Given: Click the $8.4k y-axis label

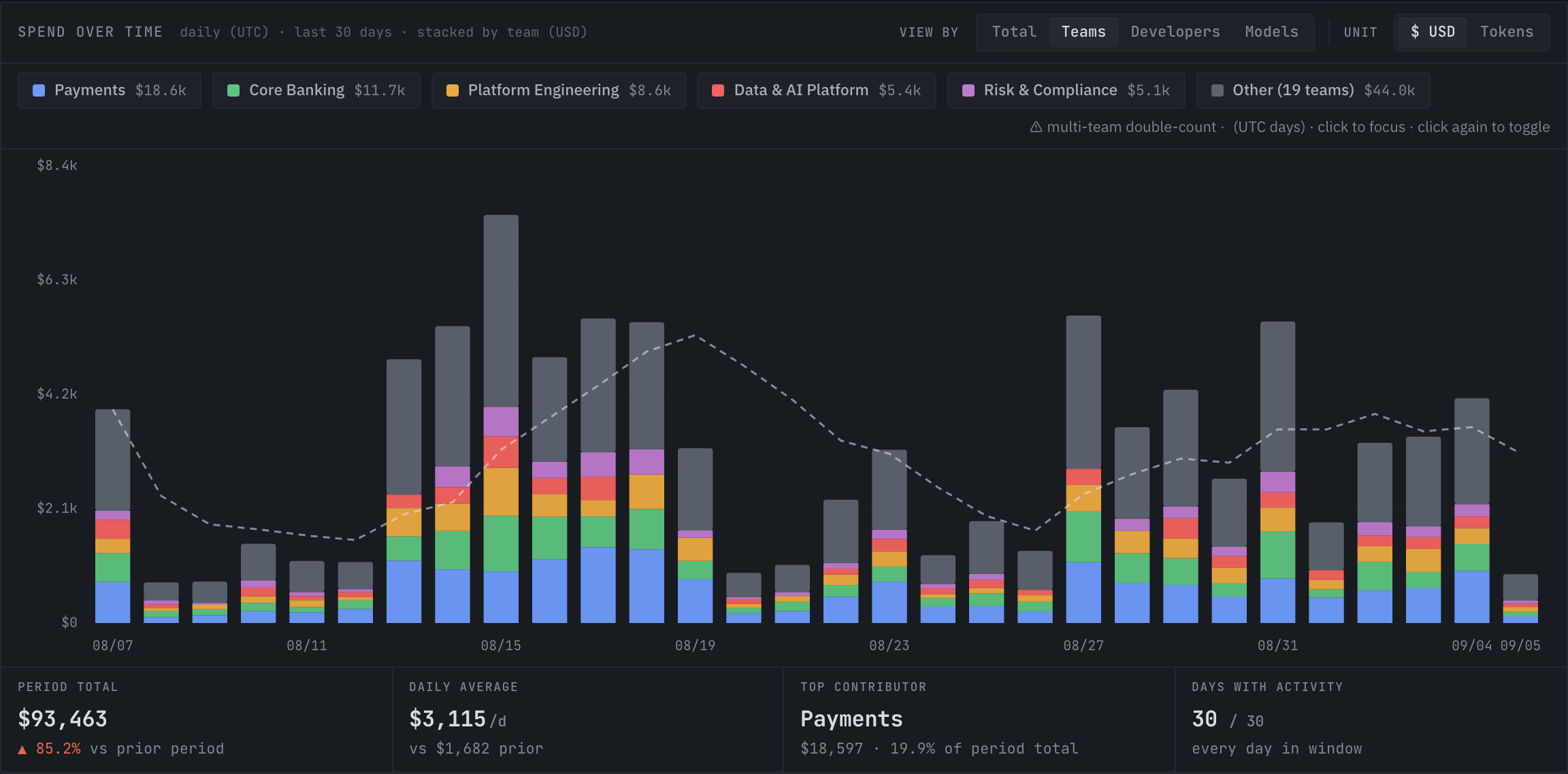Looking at the screenshot, I should 57,165.
